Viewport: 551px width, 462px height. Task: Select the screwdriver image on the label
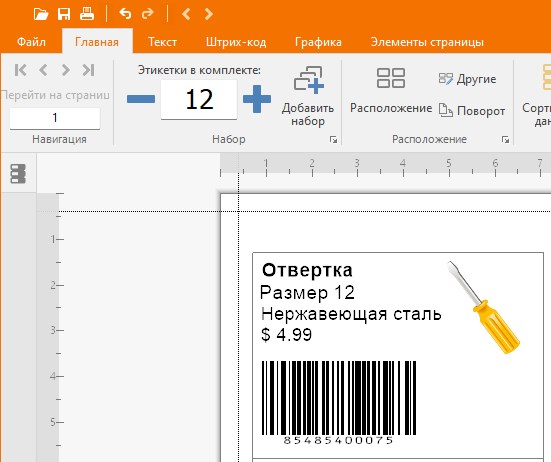tap(484, 307)
